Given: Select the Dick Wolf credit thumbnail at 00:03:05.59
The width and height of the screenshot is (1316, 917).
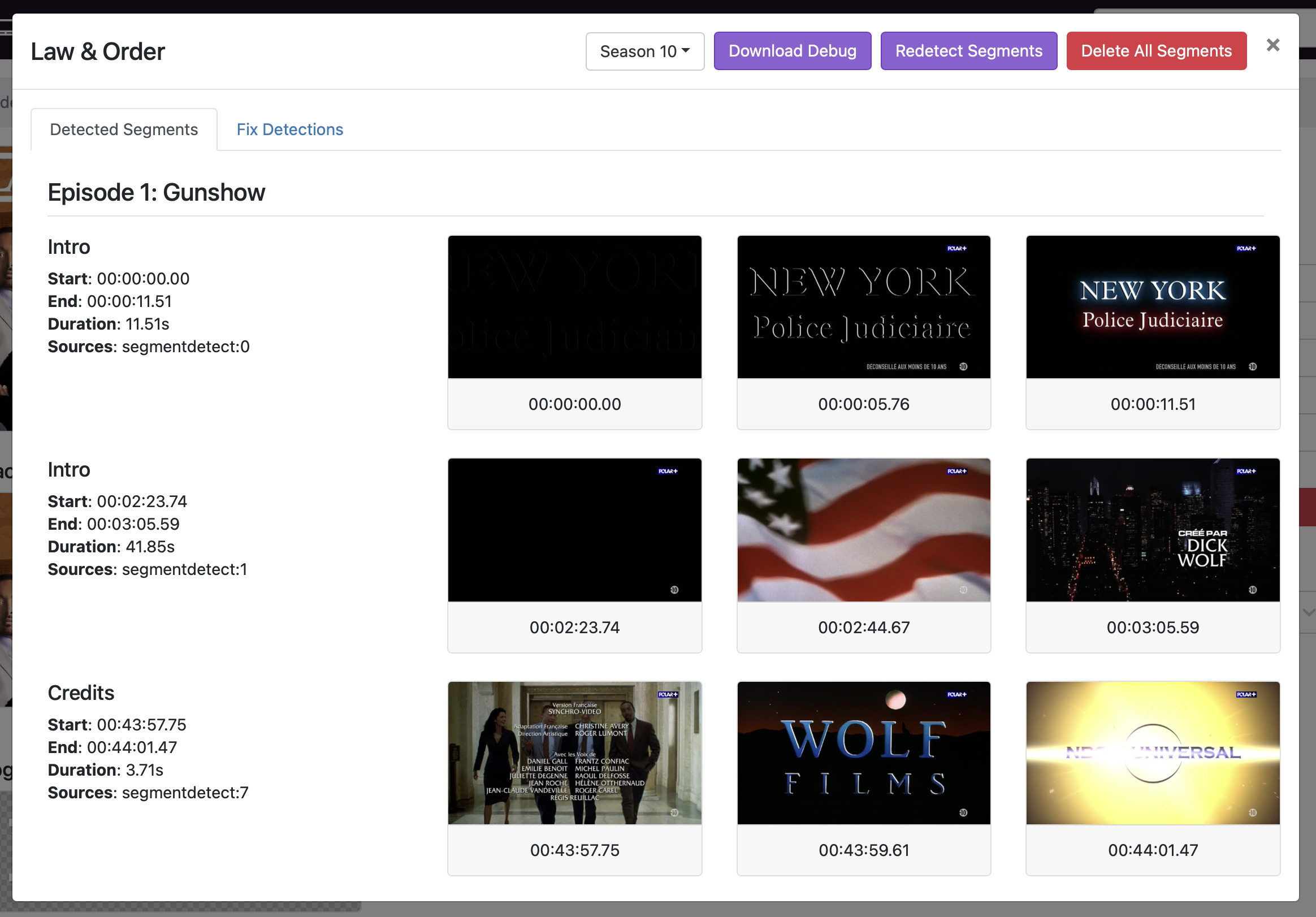Looking at the screenshot, I should (x=1153, y=530).
